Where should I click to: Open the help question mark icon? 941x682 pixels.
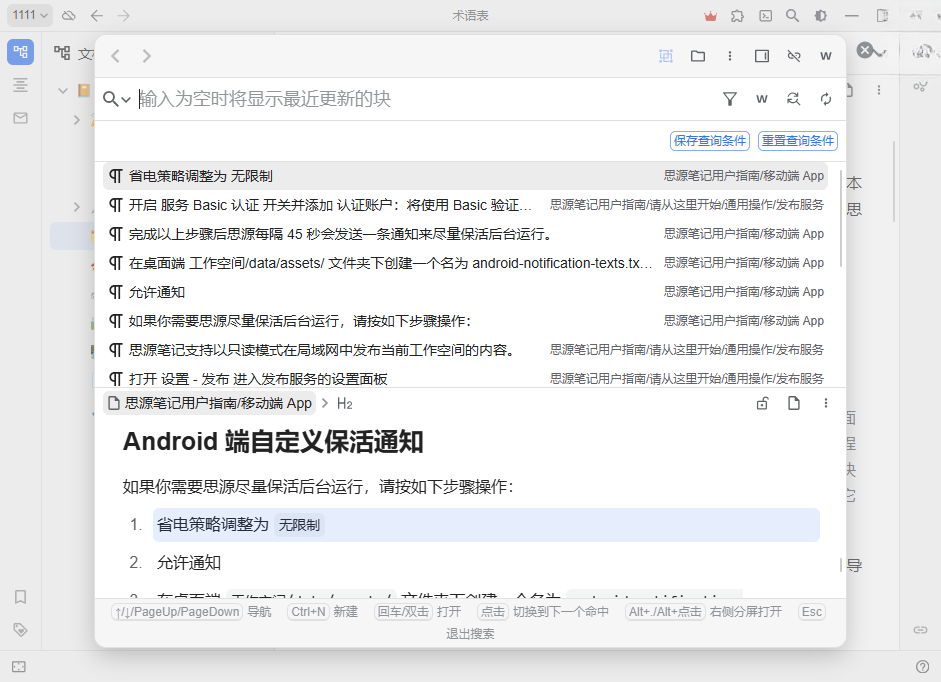pyautogui.click(x=923, y=667)
